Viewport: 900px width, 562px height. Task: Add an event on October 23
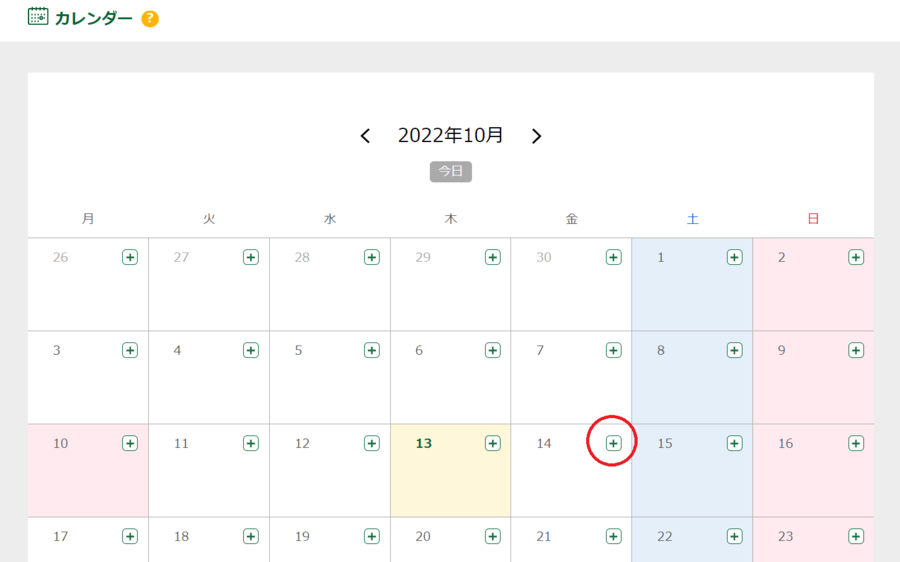click(855, 536)
